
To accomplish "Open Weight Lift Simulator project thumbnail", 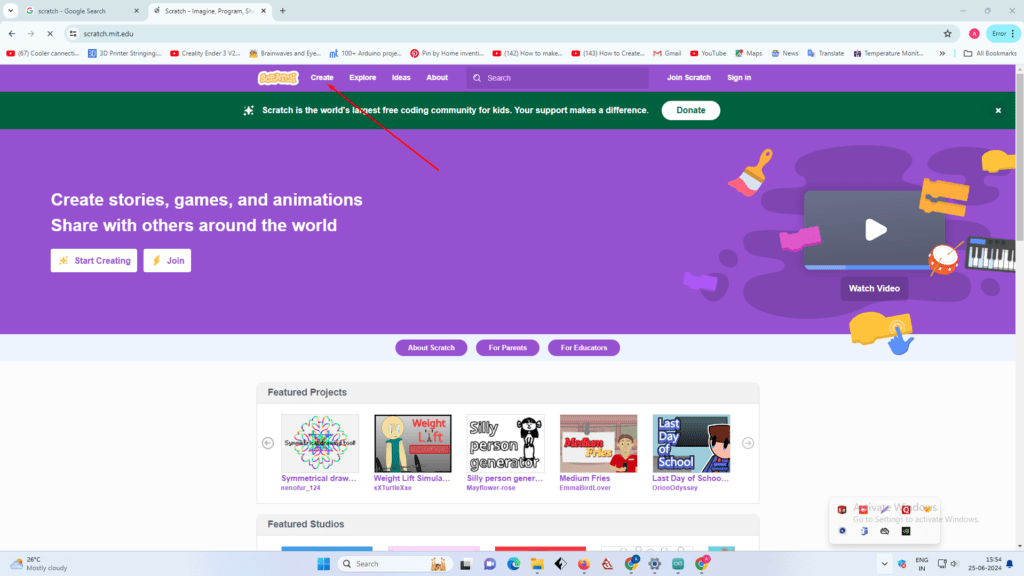I will [413, 443].
